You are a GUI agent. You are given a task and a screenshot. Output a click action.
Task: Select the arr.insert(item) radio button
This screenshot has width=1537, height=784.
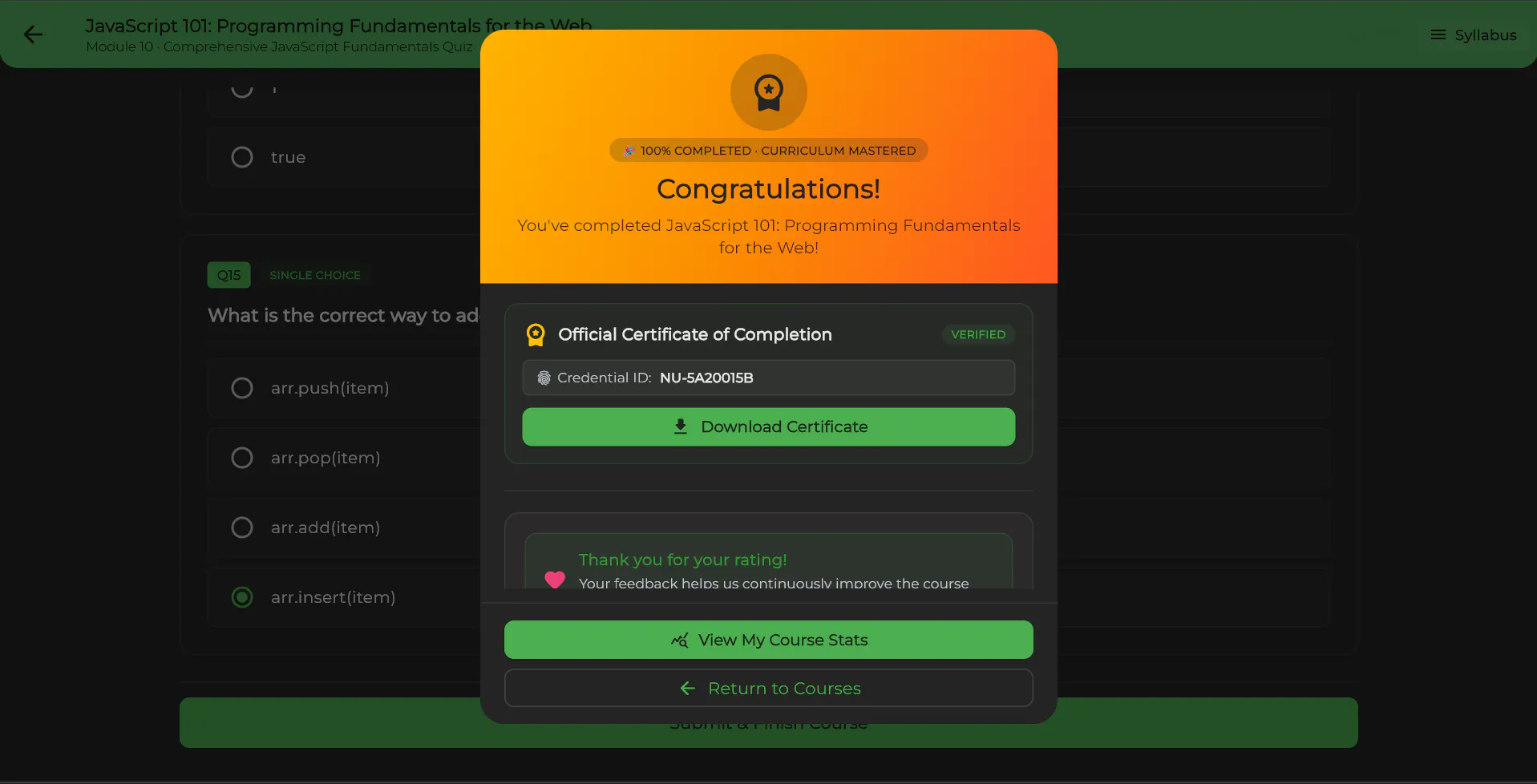click(x=242, y=597)
